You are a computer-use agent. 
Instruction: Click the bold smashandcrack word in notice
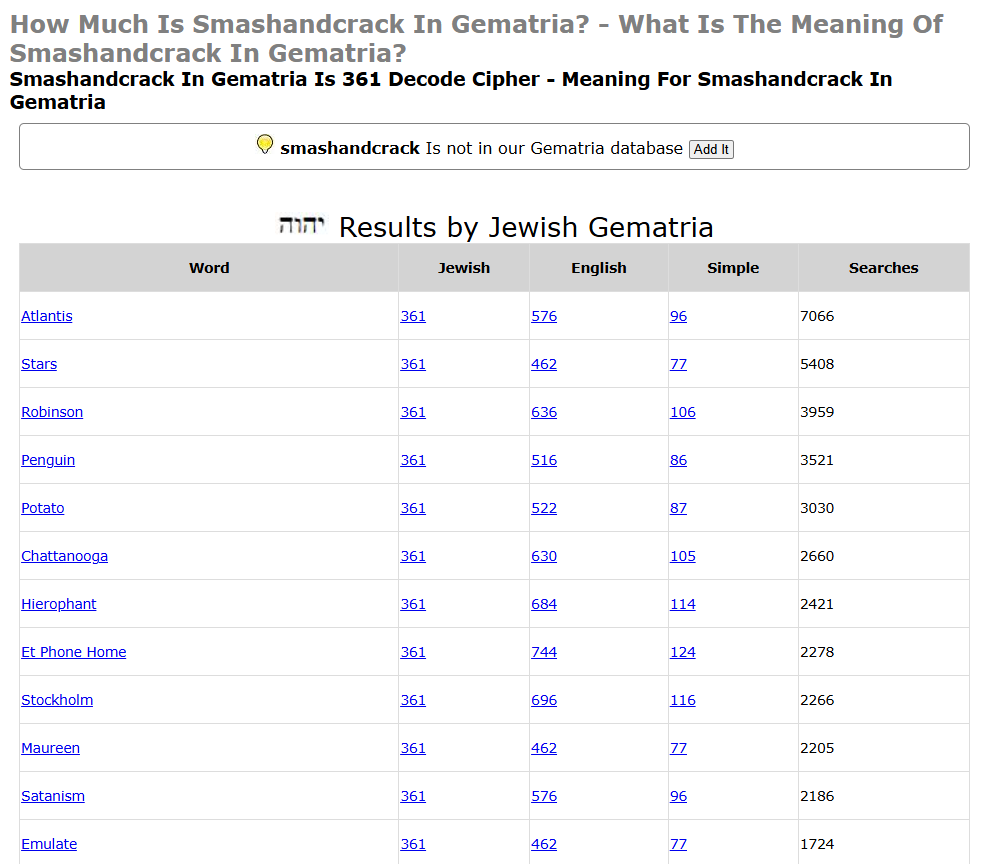350,148
